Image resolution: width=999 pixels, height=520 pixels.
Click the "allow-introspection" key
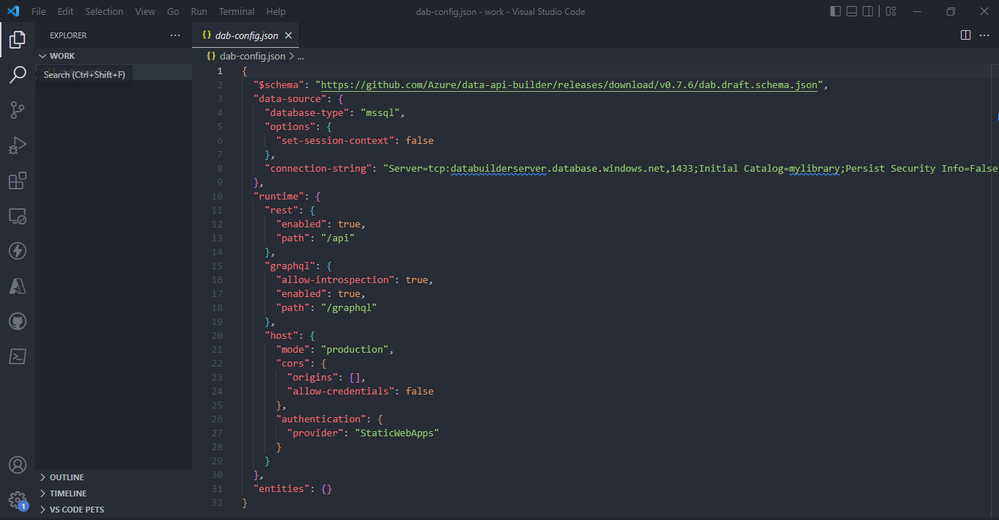click(335, 280)
